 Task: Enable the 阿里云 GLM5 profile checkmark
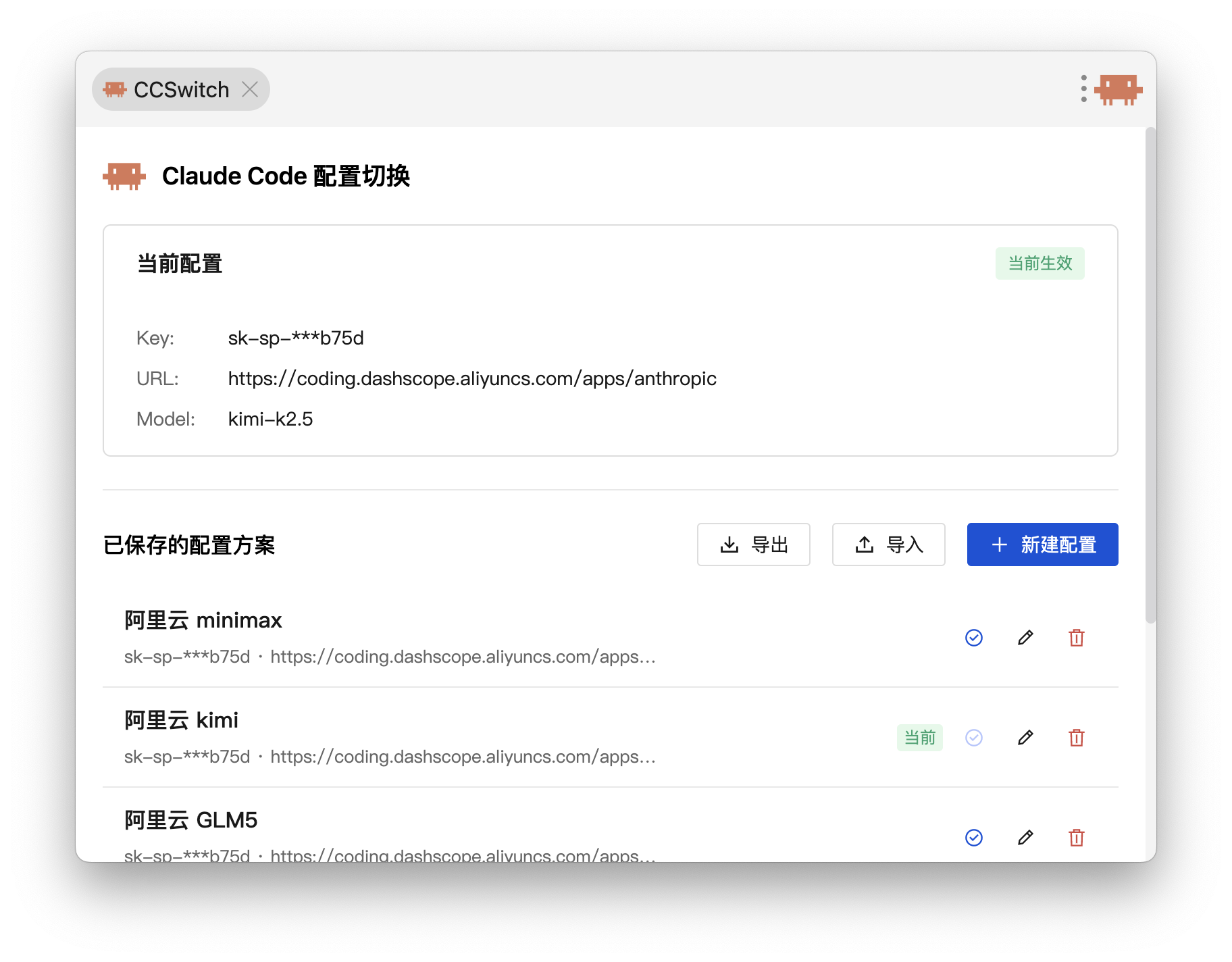tap(974, 838)
